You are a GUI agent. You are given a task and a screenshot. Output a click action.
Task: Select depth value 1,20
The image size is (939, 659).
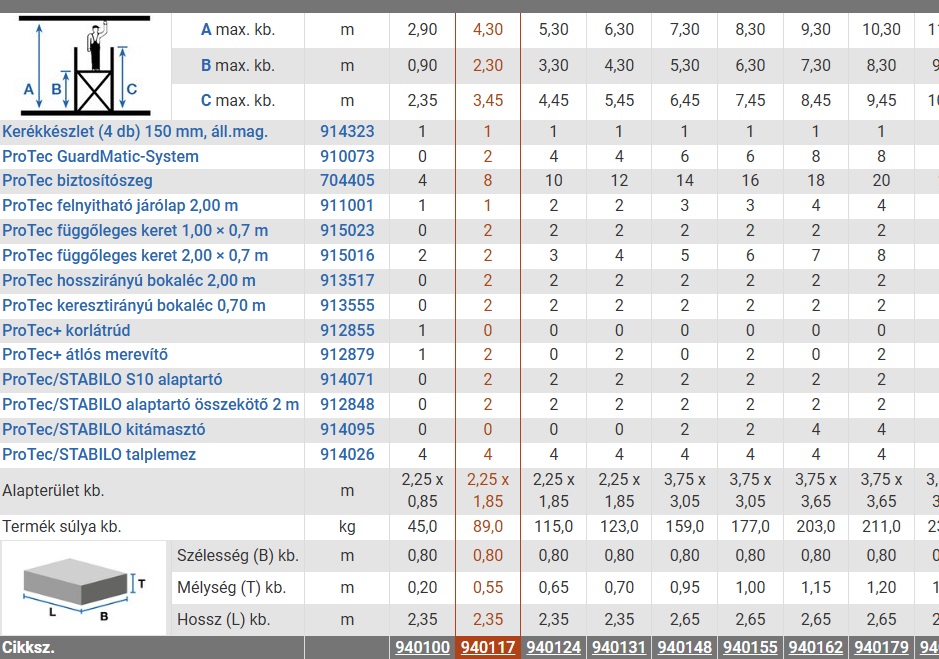coord(881,588)
